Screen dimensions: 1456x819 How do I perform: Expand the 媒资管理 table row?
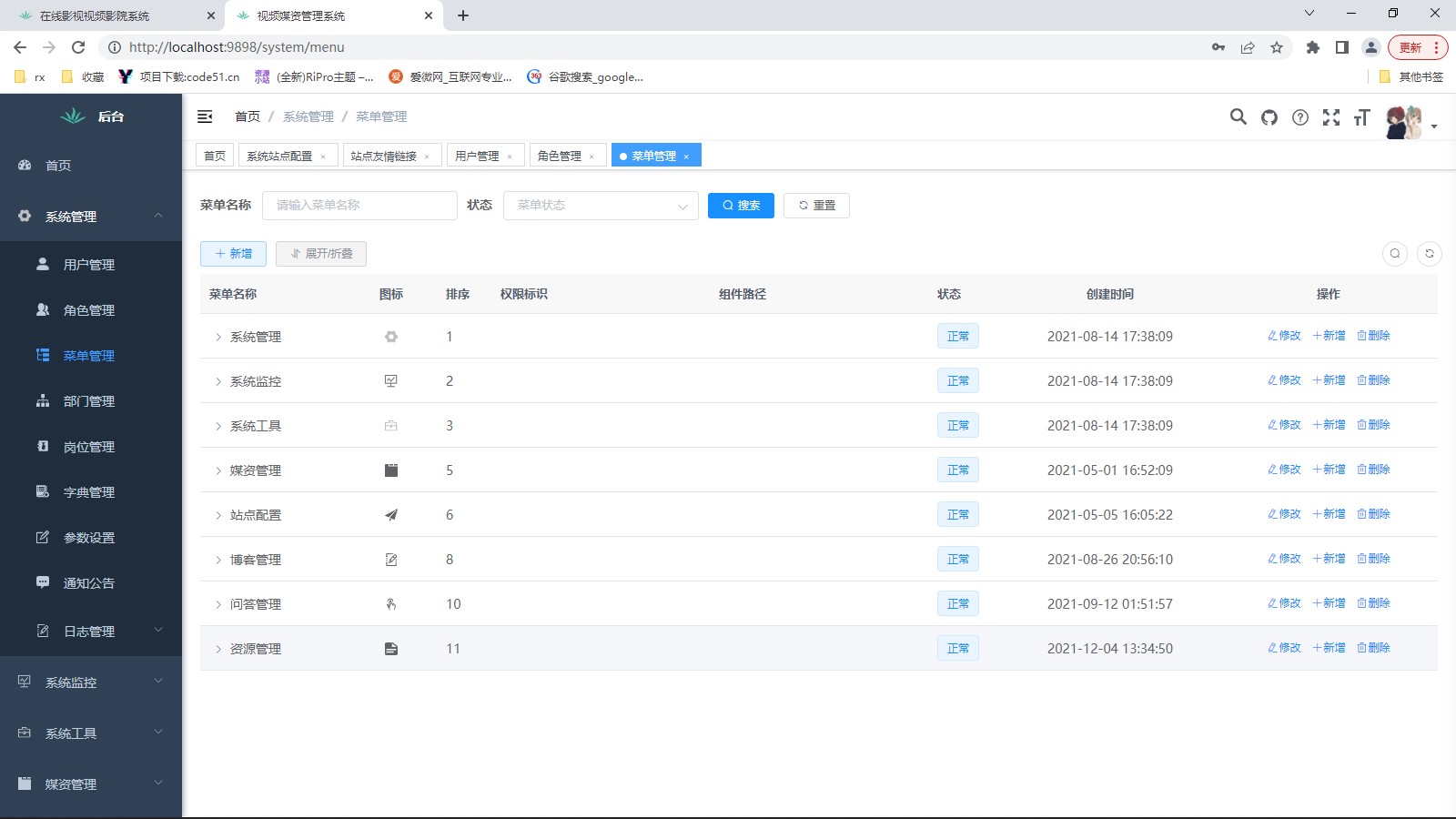(x=218, y=470)
